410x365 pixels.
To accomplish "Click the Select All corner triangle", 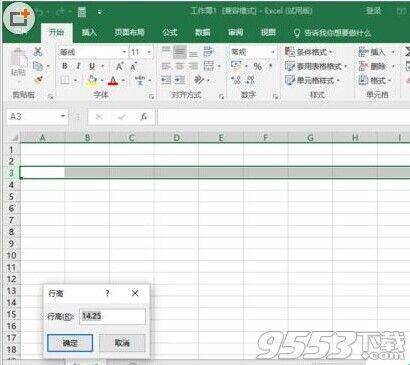I will [15, 138].
